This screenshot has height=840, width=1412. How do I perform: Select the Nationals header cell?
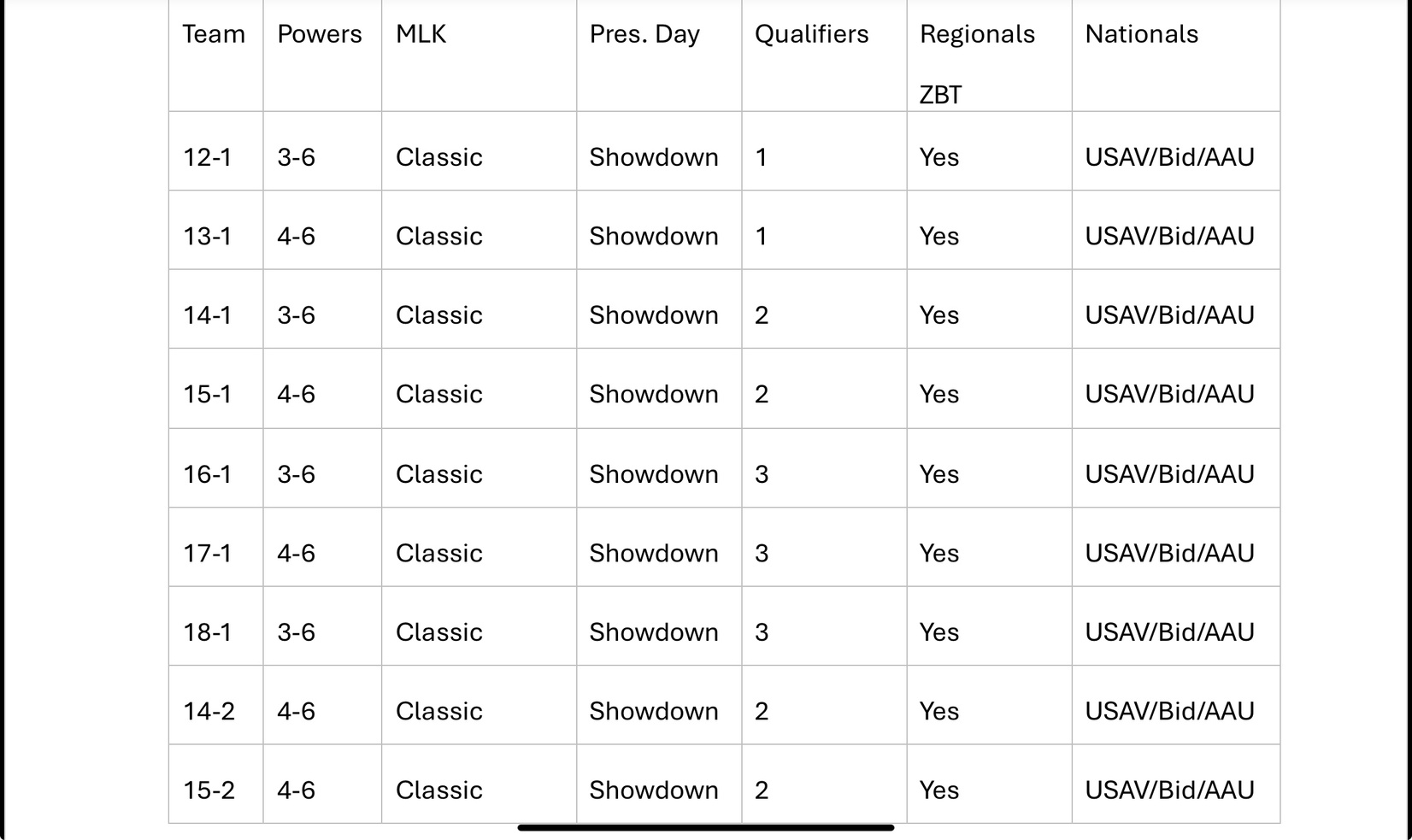1176,56
